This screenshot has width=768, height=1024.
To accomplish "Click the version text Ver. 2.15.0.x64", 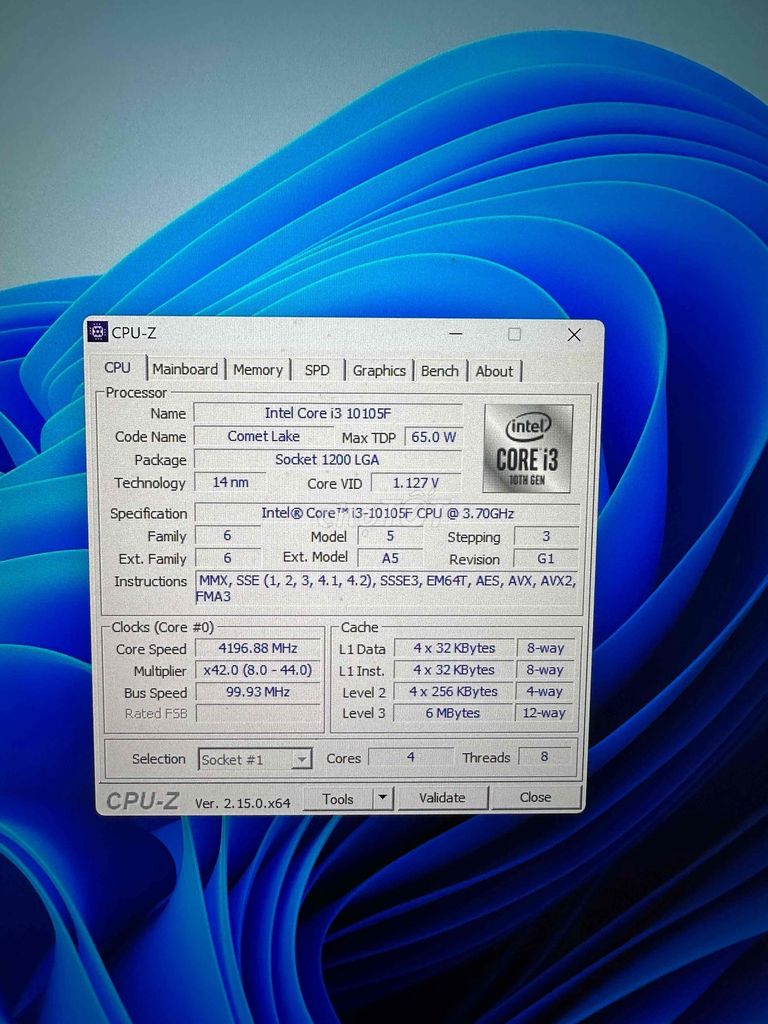I will pos(242,803).
